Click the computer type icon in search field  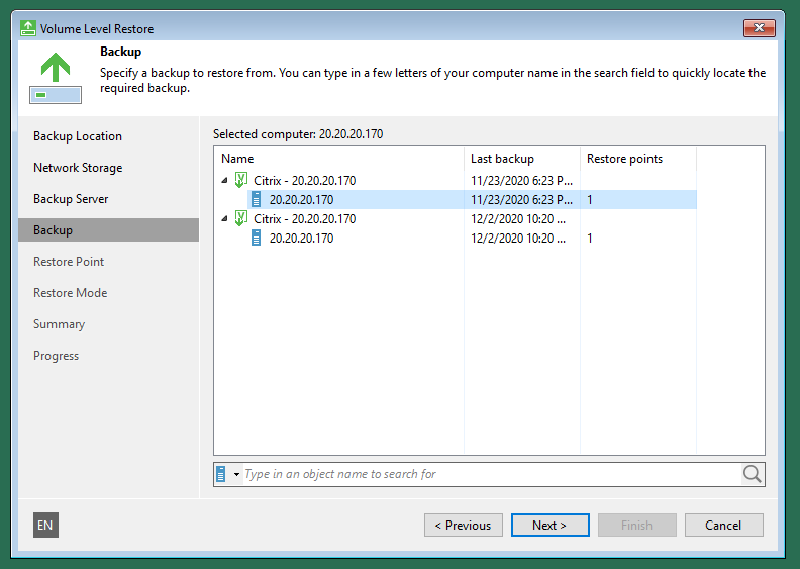(221, 474)
